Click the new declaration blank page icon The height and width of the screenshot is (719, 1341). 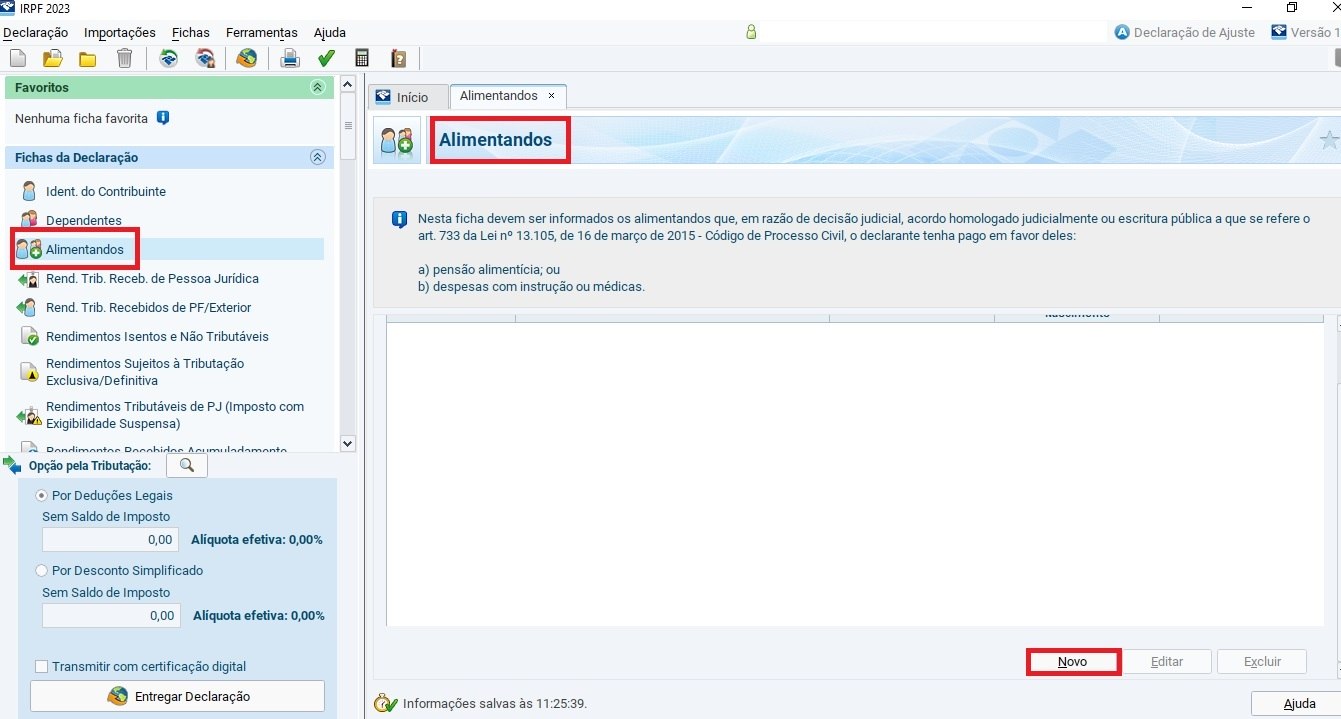click(x=18, y=59)
